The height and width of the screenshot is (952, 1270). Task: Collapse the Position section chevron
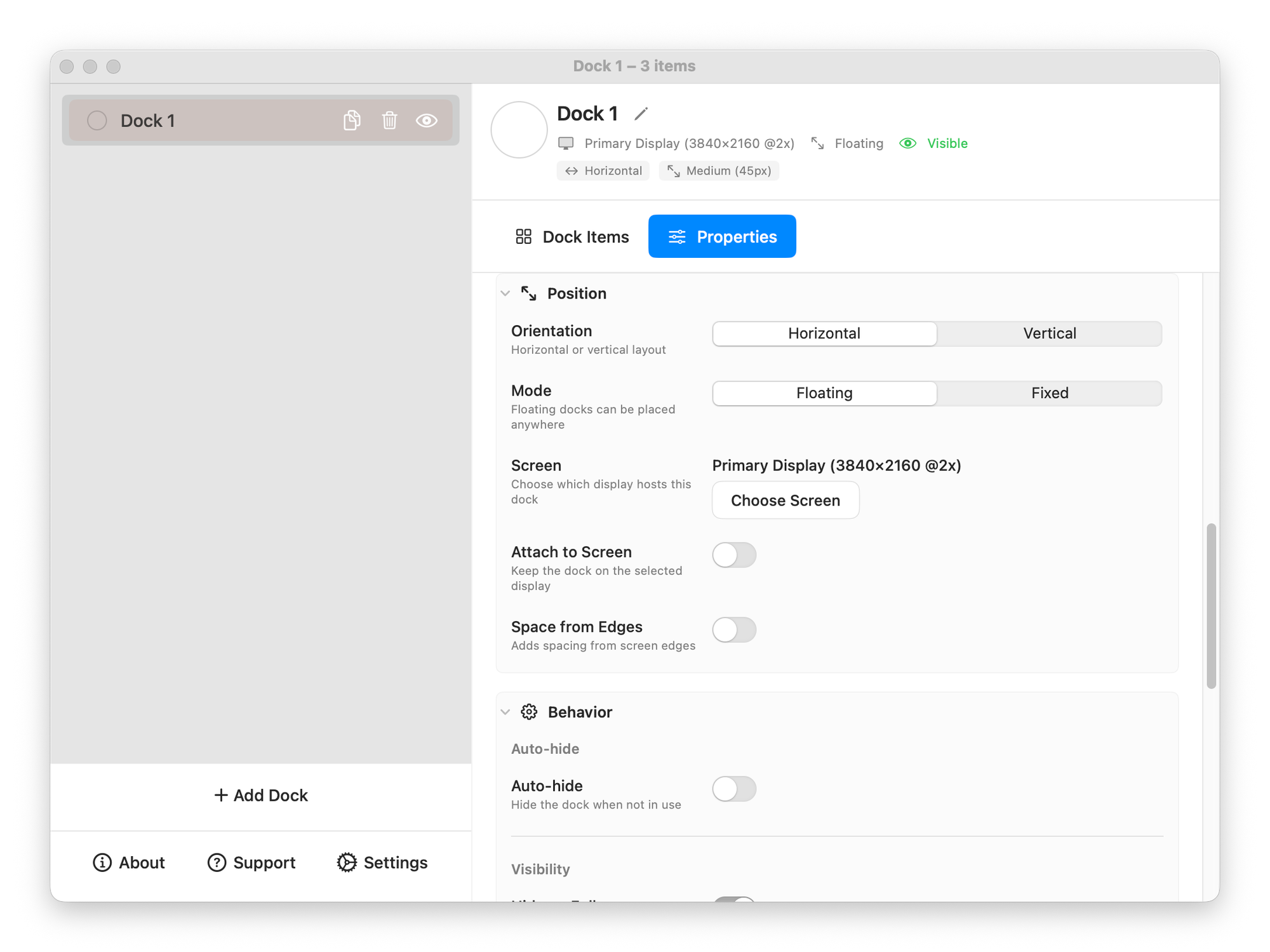[505, 293]
